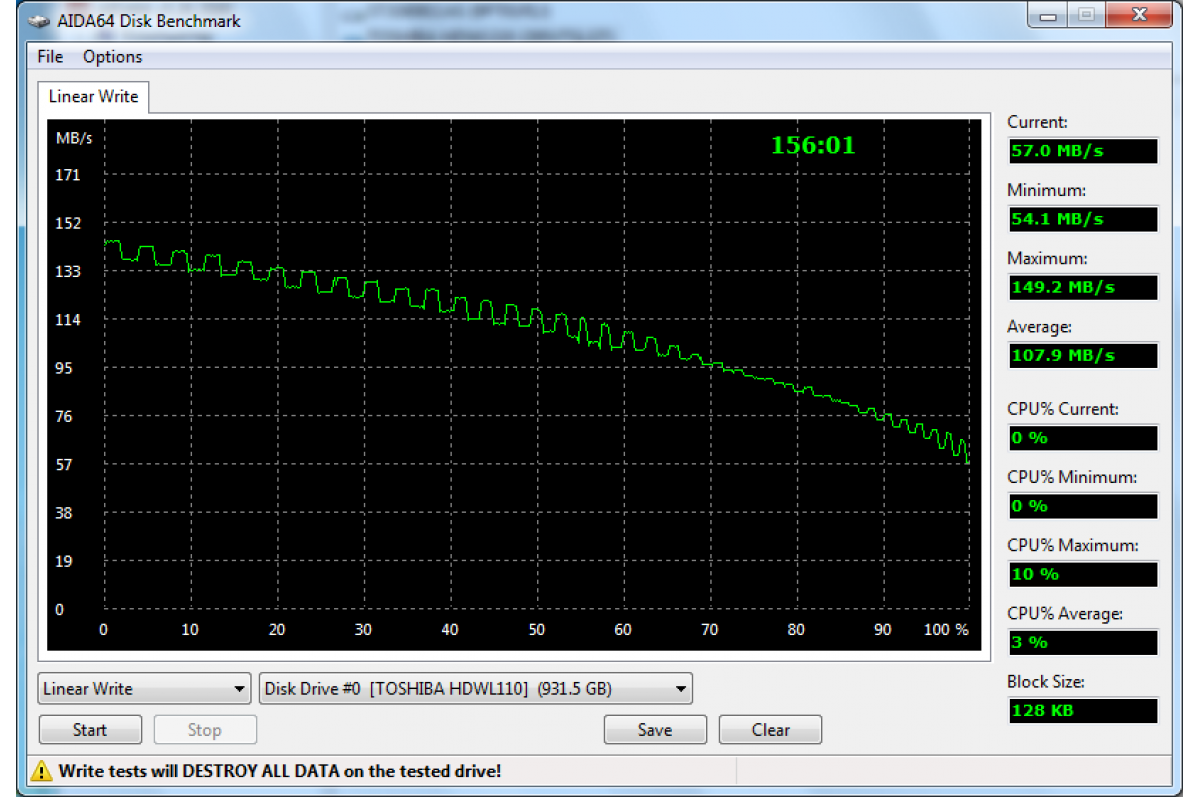The image size is (1200, 797).
Task: Minimize the Disk Benchmark window
Action: [1048, 16]
